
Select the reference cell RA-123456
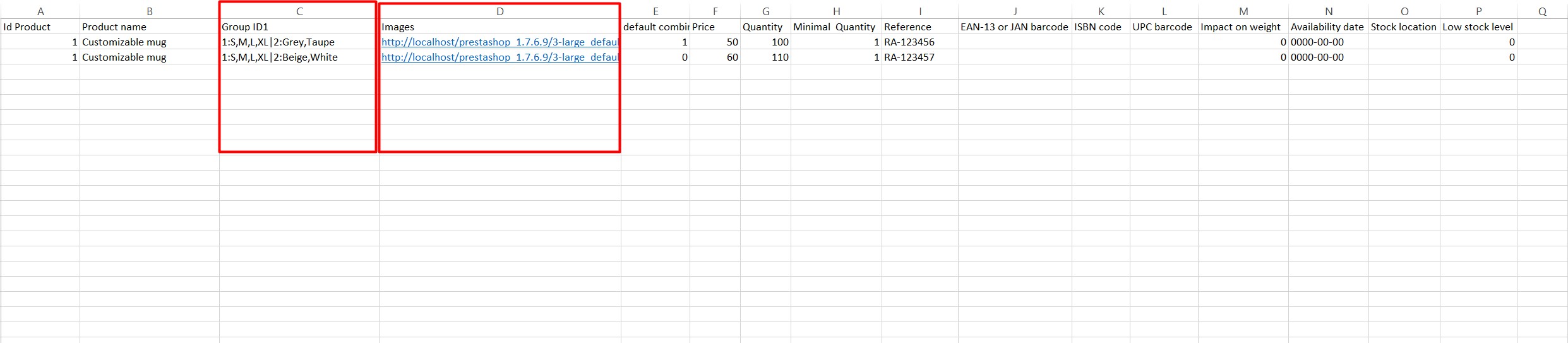[x=919, y=42]
